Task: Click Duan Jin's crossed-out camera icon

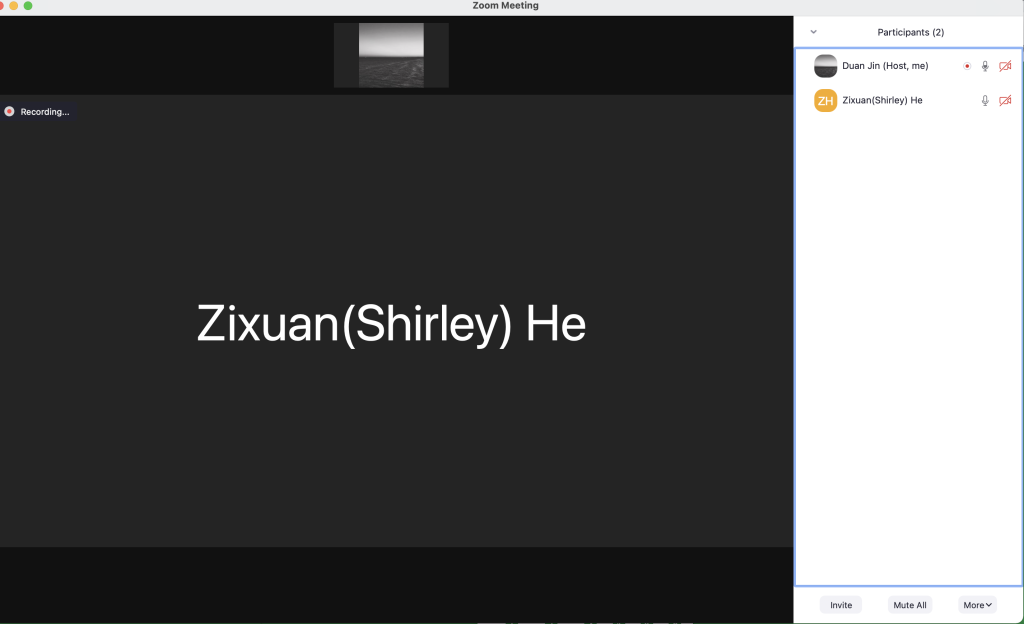Action: coord(1005,66)
